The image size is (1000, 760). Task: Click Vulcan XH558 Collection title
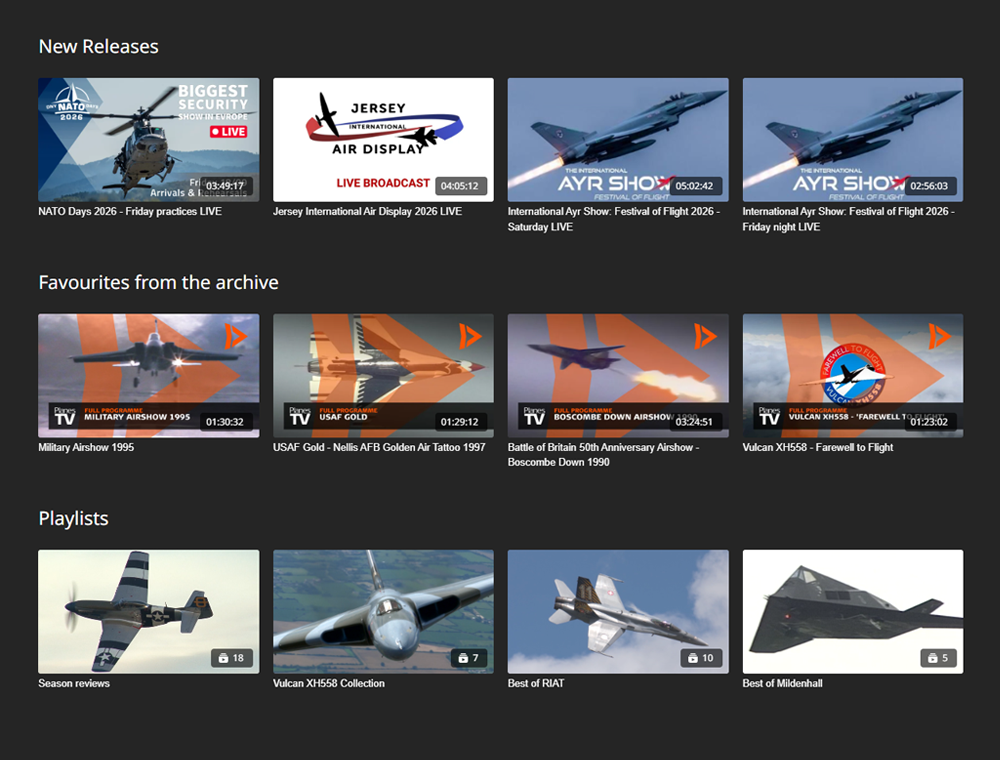pos(329,683)
